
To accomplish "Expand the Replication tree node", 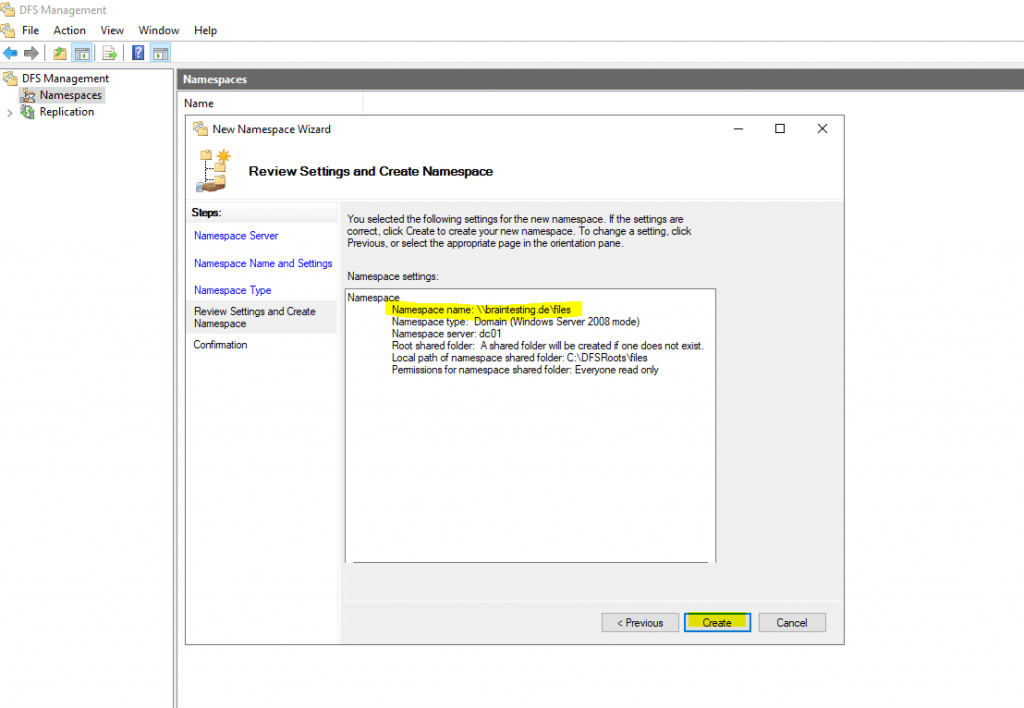I will [x=9, y=112].
